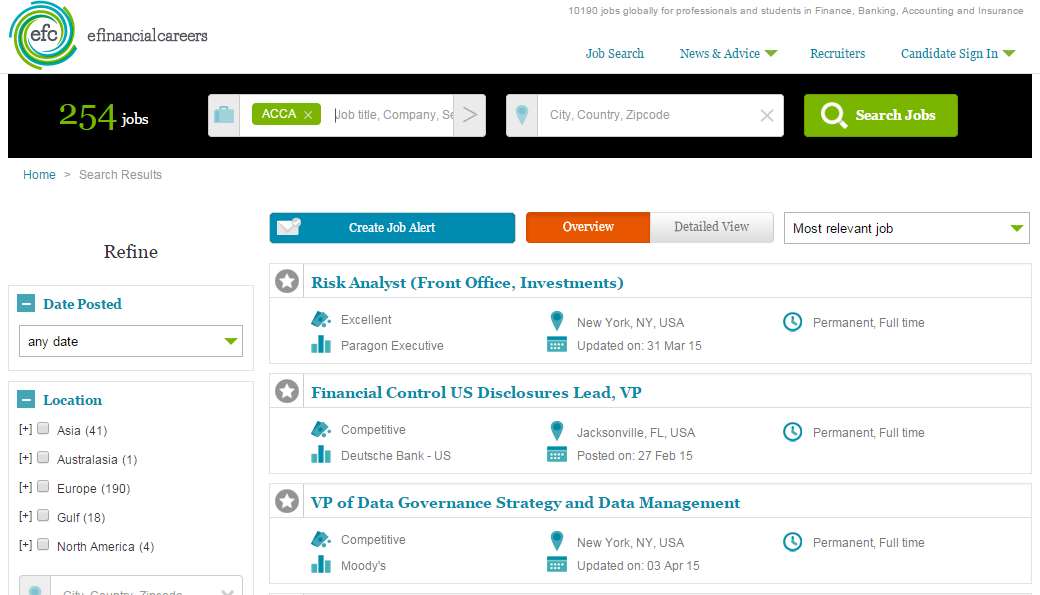This screenshot has width=1040, height=595.
Task: Click salary icon on the Deutsche Bank job
Action: point(320,429)
